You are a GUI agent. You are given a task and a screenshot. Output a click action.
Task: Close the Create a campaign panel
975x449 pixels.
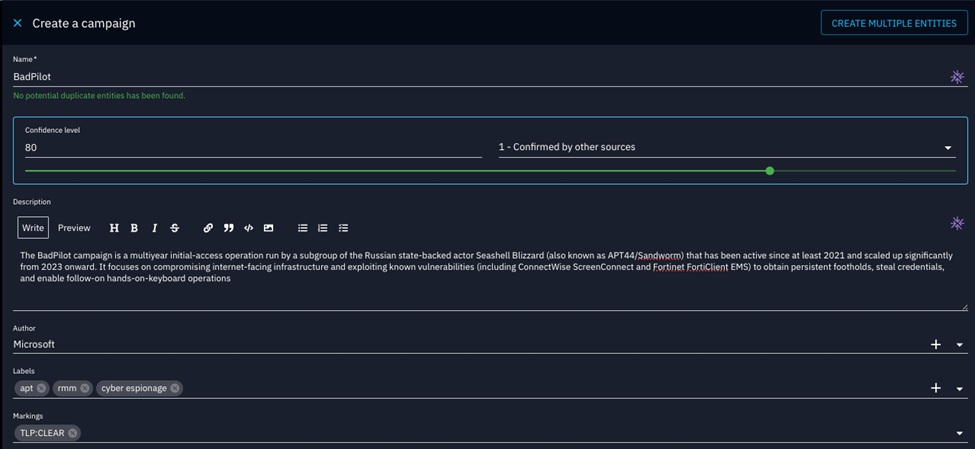click(x=17, y=23)
